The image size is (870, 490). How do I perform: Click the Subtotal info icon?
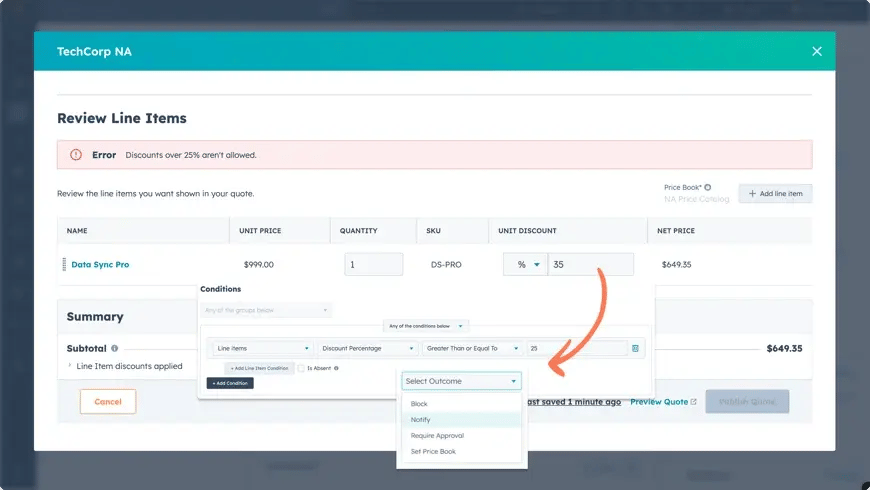115,349
